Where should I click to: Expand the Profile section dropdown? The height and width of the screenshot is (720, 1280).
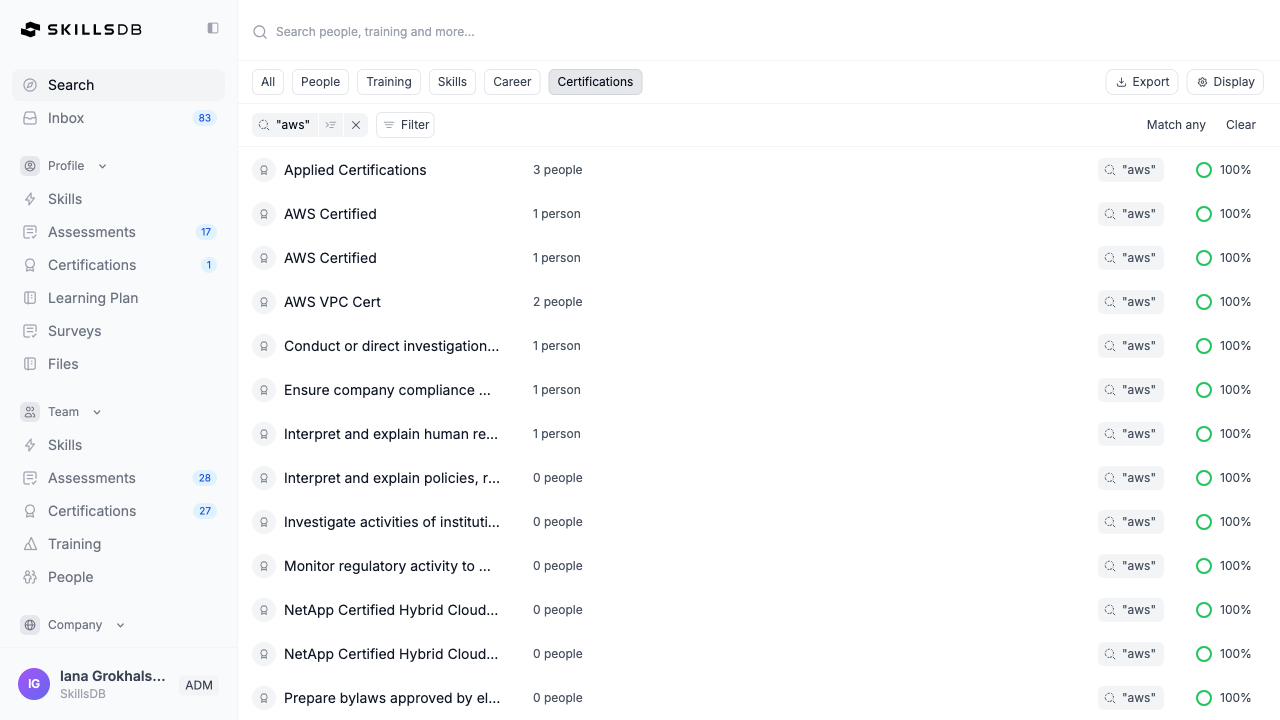tap(102, 166)
